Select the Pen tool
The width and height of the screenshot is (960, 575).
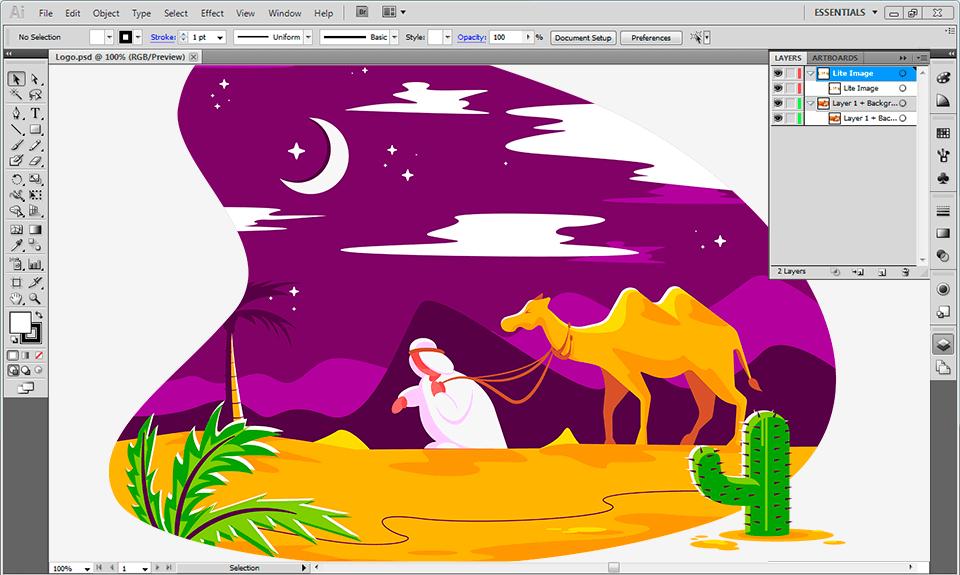(17, 113)
